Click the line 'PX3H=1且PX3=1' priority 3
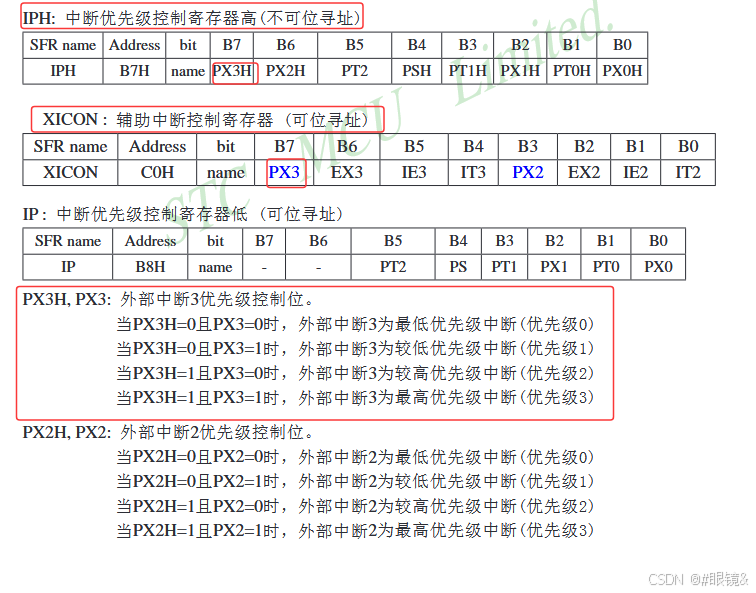 click(x=355, y=398)
